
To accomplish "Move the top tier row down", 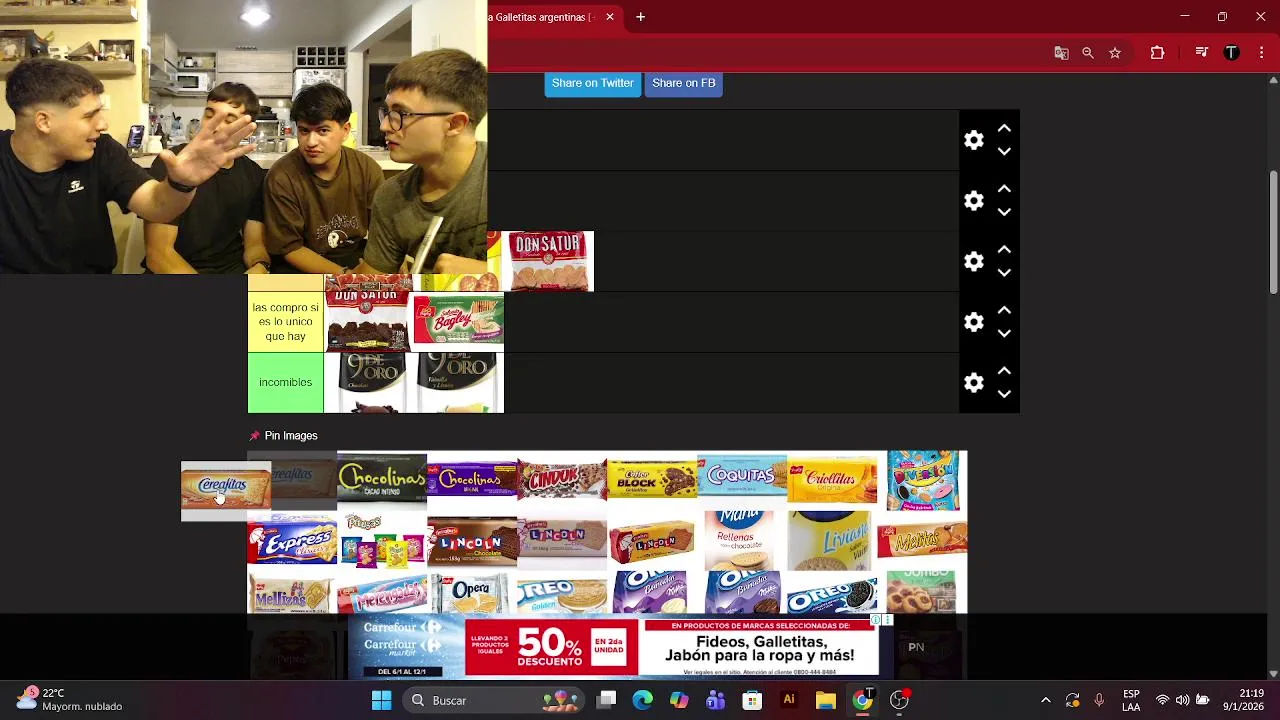I will click(x=1004, y=151).
